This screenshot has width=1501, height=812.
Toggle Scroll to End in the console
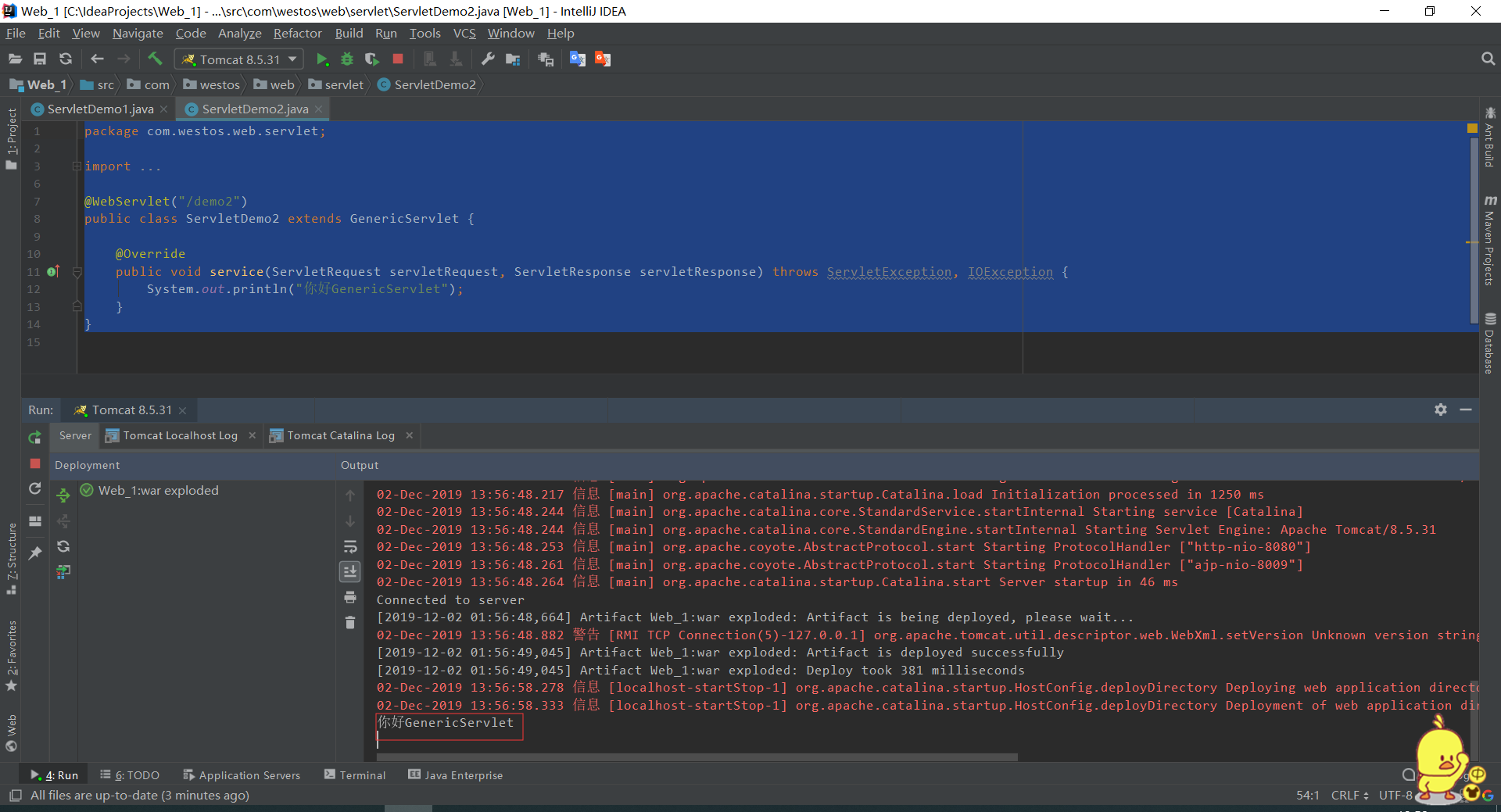click(349, 571)
